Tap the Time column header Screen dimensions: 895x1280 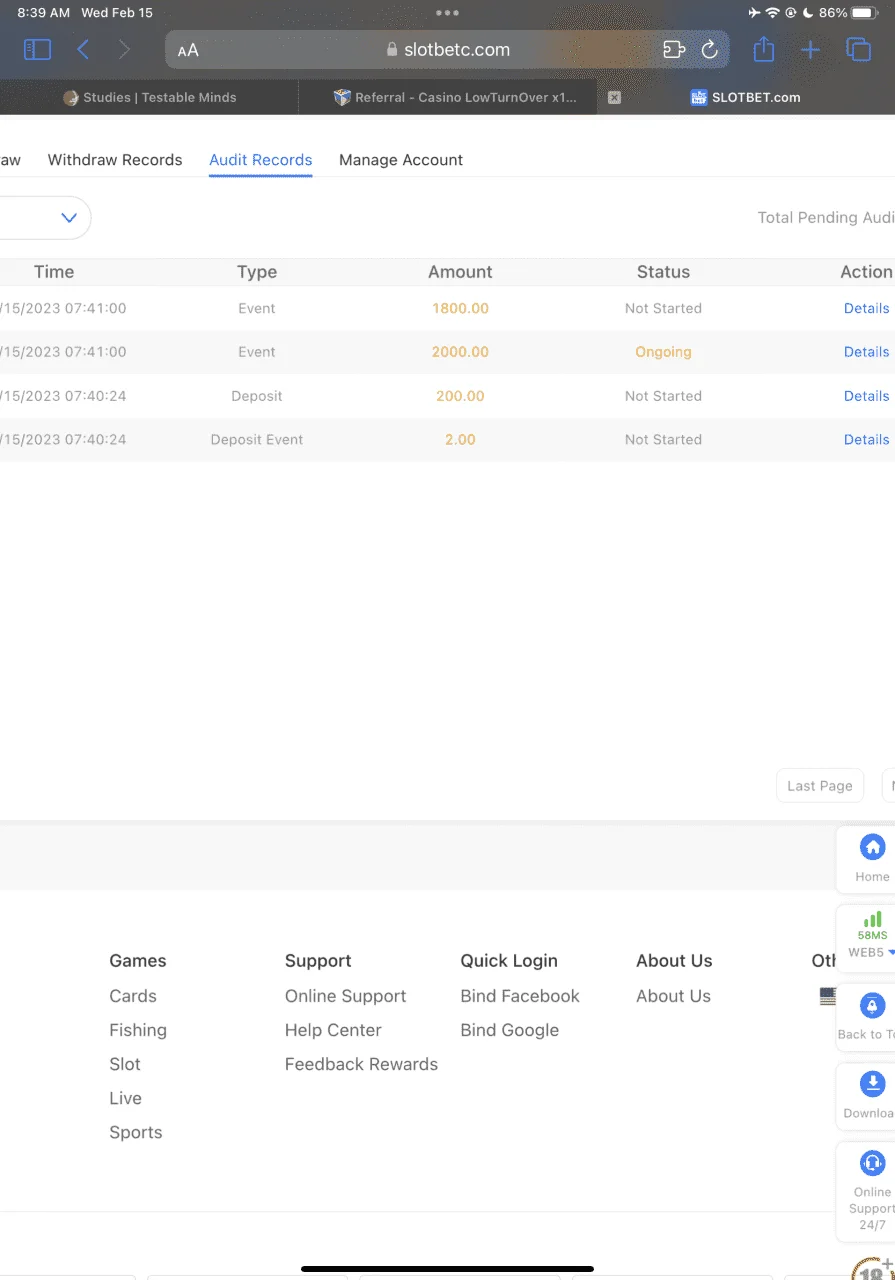[x=54, y=272]
